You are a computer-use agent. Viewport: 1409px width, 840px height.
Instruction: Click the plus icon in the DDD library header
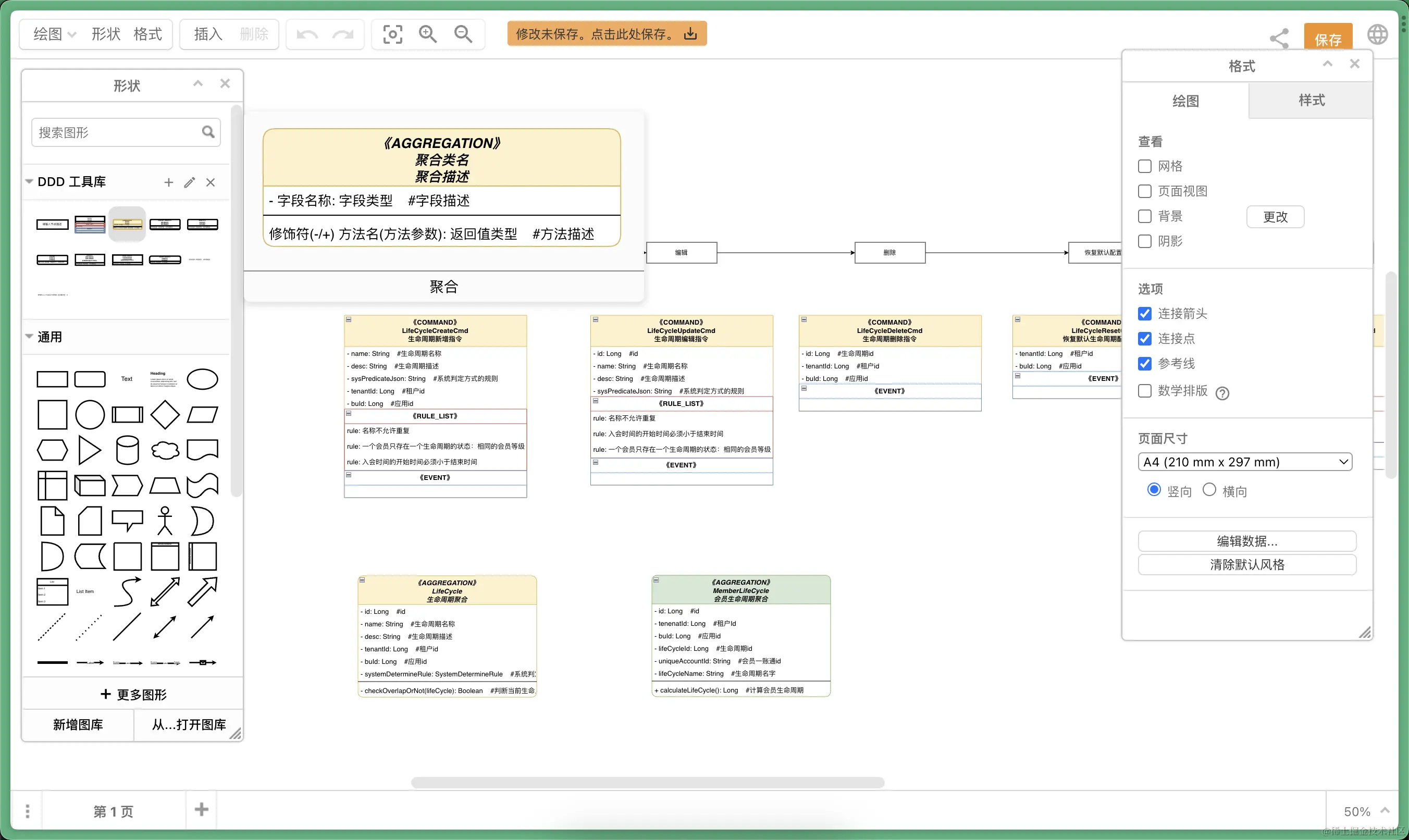tap(169, 182)
